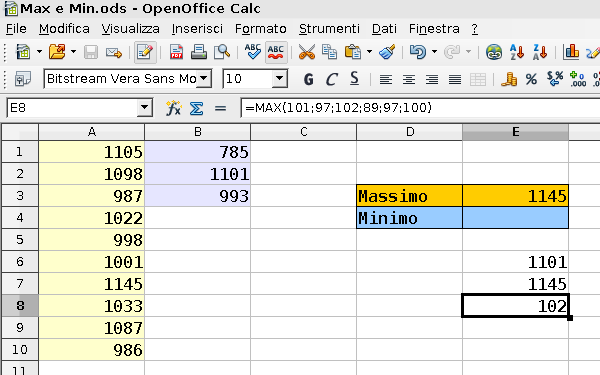Open the Modifica menu
The height and width of the screenshot is (375, 600).
[64, 29]
